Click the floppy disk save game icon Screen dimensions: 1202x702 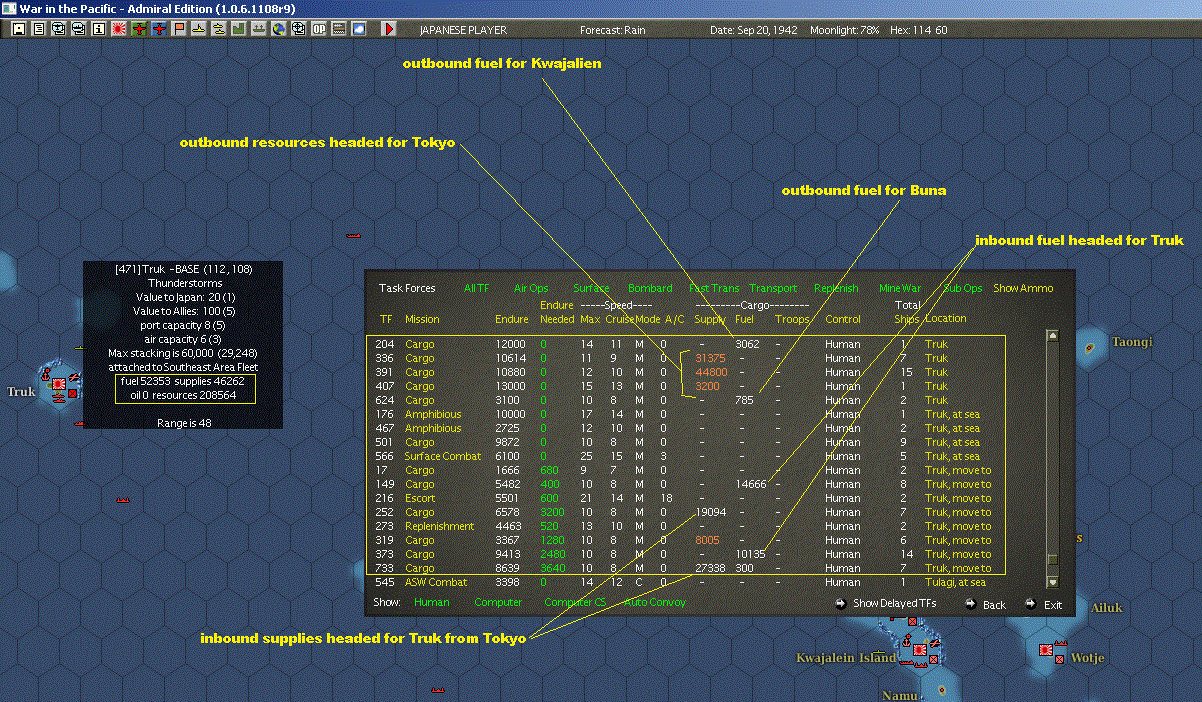pos(18,29)
